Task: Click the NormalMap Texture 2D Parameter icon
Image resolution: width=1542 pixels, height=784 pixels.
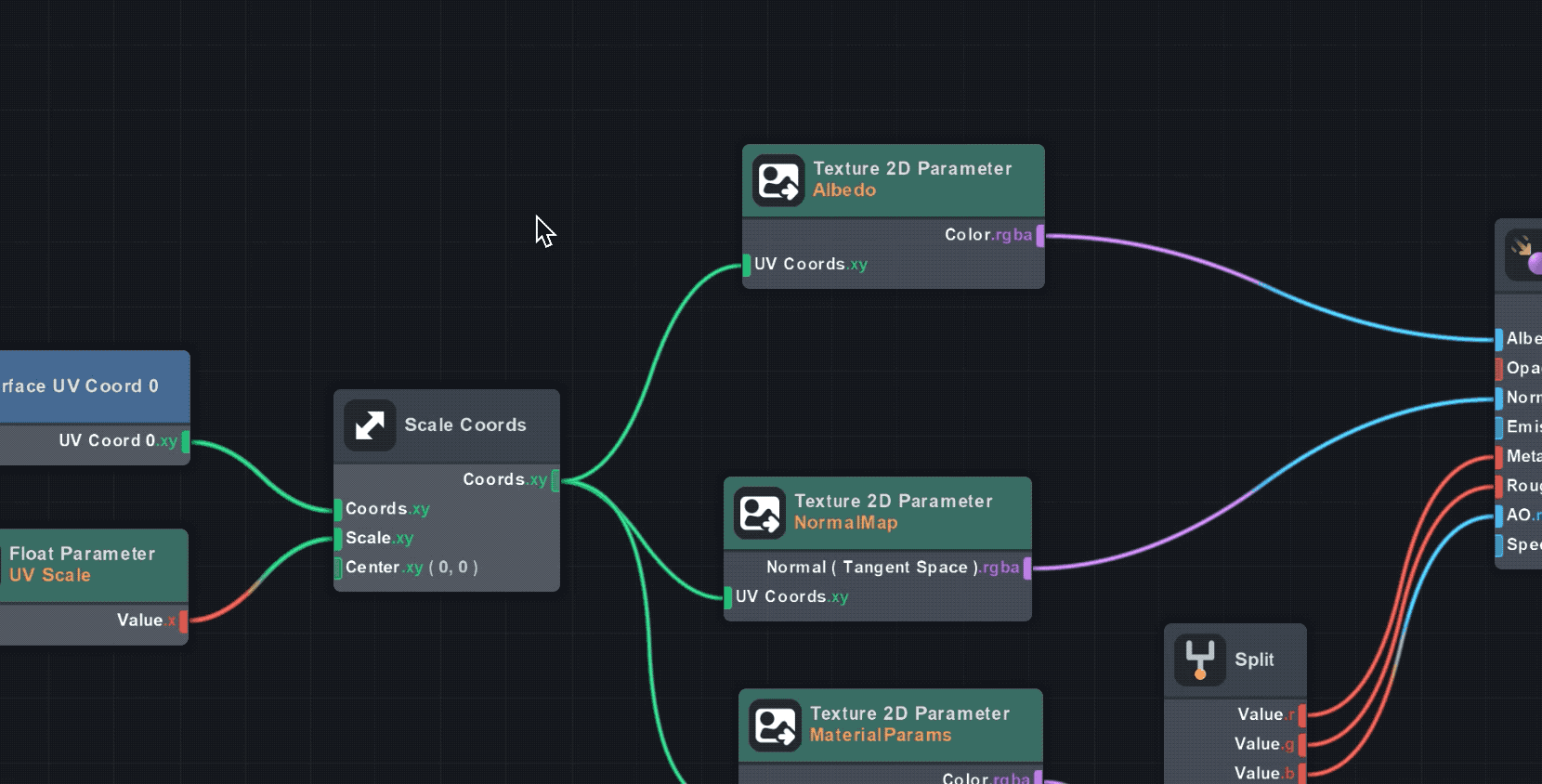Action: click(759, 513)
